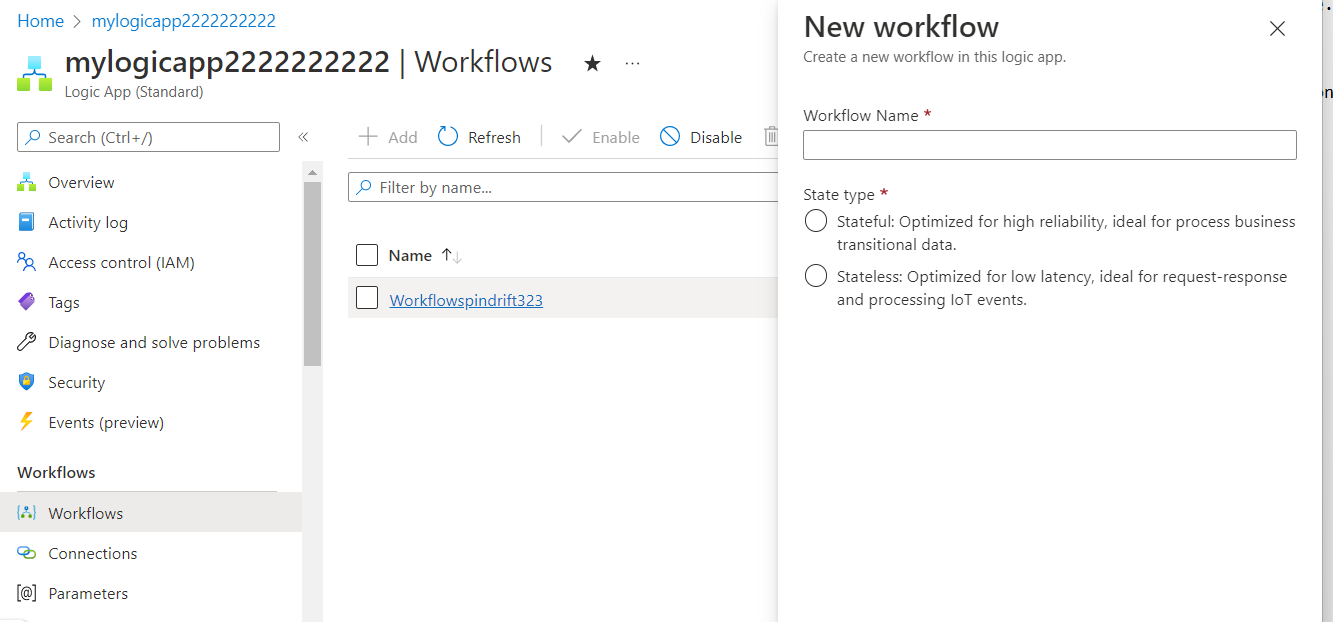1333x622 pixels.
Task: Check the Workflowspindrift323 row checkbox
Action: (367, 297)
